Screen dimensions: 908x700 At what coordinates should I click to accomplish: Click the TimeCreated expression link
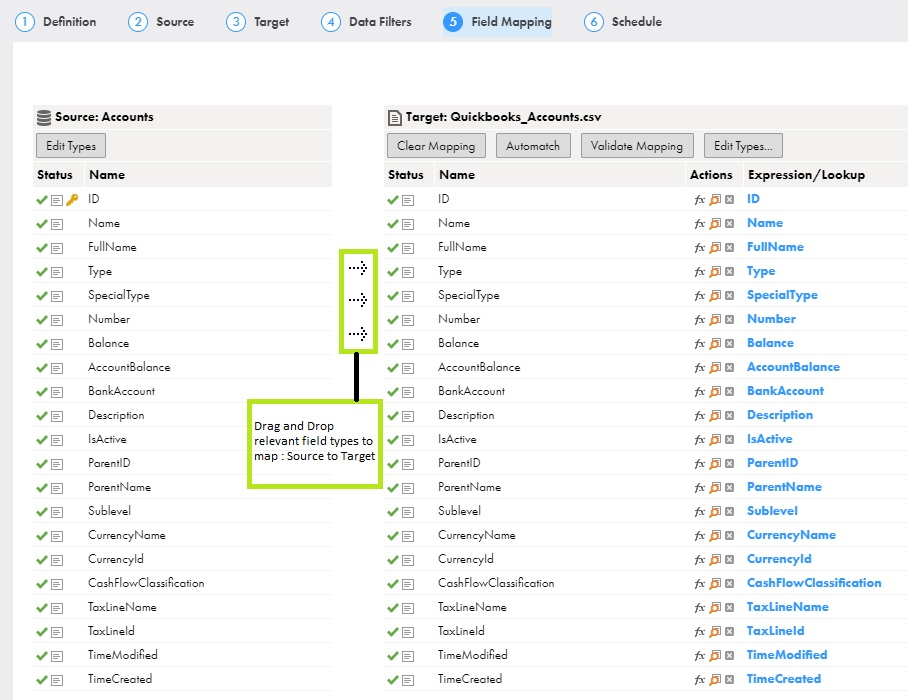click(783, 679)
